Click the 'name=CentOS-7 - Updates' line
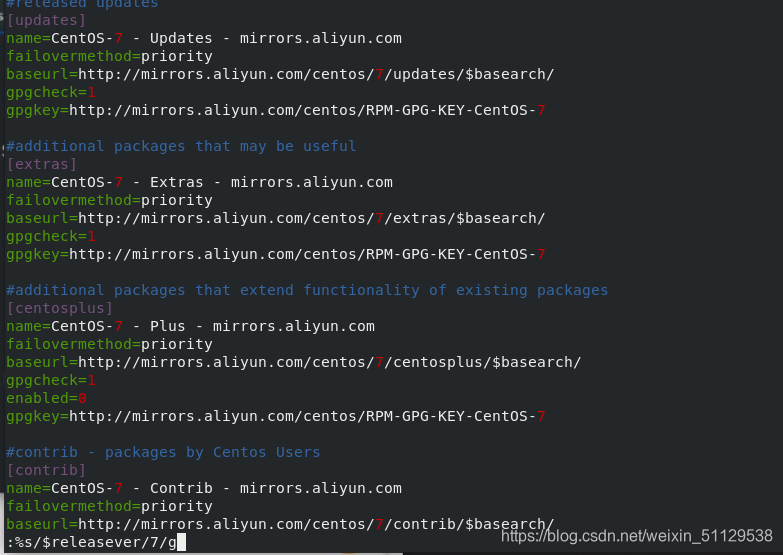Viewport: 783px width, 555px height. 204,38
